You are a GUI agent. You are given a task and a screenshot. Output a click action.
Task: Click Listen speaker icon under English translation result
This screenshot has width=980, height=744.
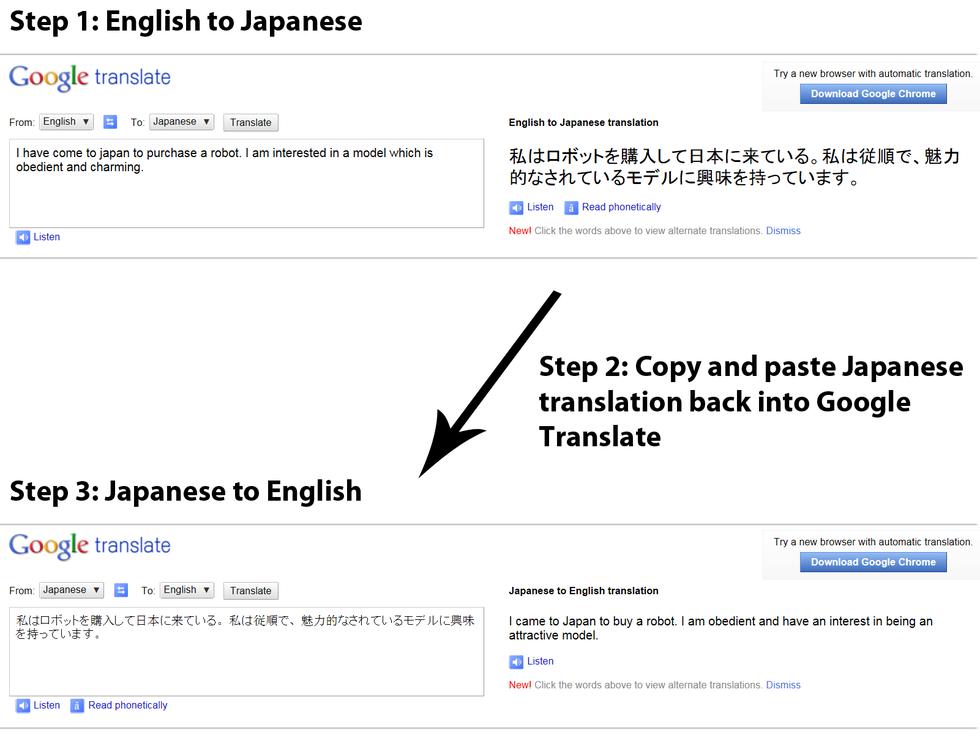pyautogui.click(x=516, y=661)
